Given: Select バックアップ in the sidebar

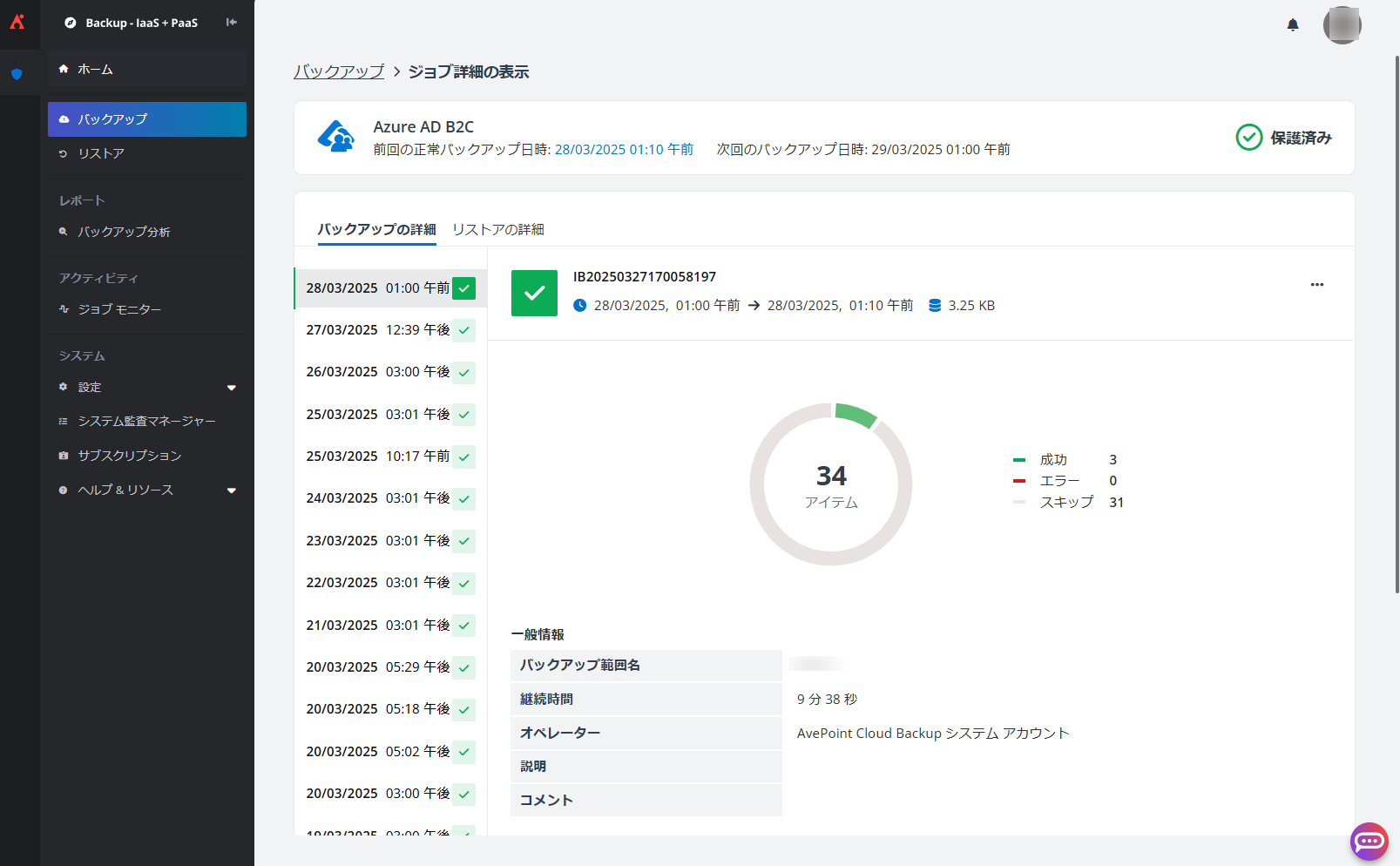Looking at the screenshot, I should point(147,119).
